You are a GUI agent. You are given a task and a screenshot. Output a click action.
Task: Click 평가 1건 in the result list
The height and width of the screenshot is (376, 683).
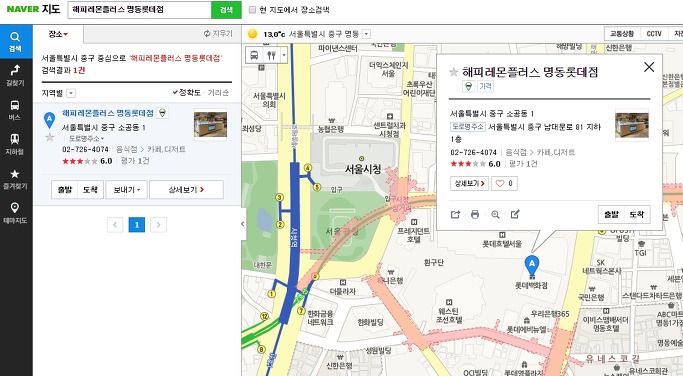click(x=135, y=161)
